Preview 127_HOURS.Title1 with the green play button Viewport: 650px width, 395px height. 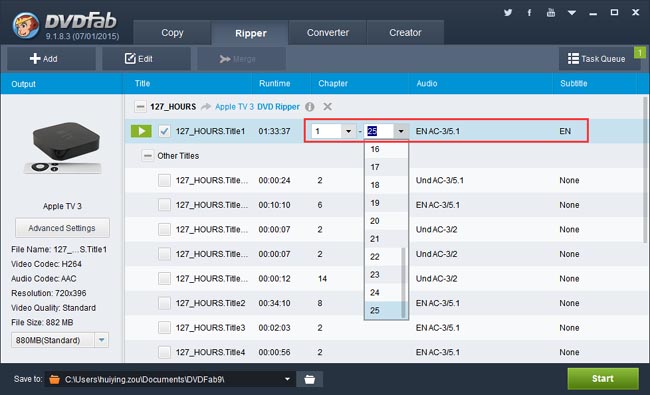click(141, 131)
